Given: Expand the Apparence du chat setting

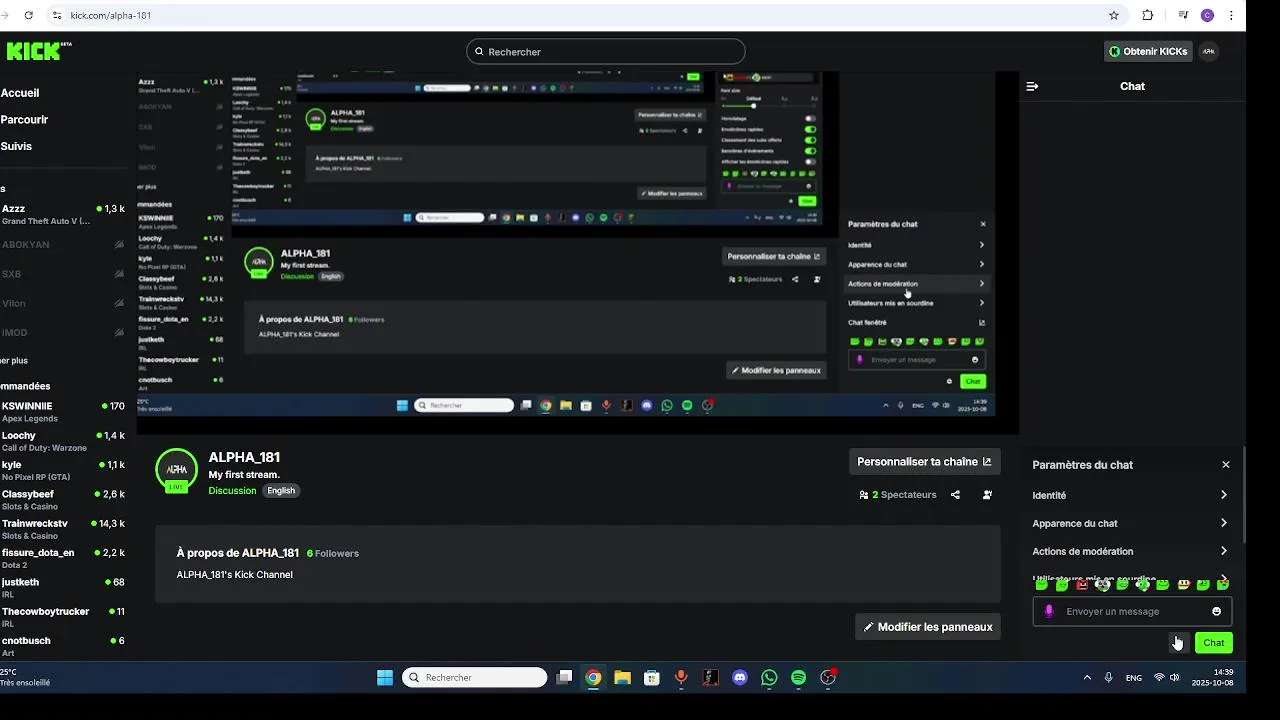Looking at the screenshot, I should pos(1131,523).
